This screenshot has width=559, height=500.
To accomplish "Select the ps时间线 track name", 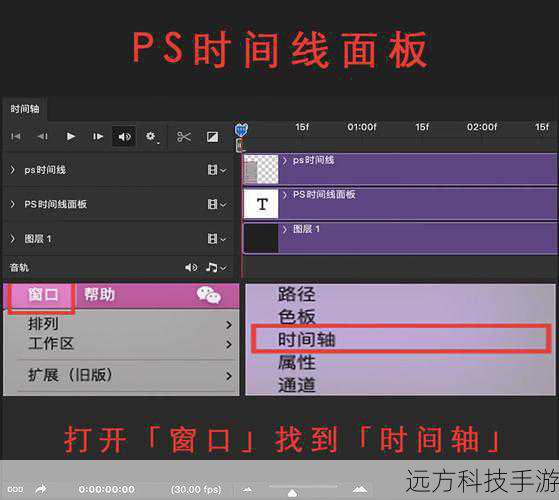I will (45, 170).
